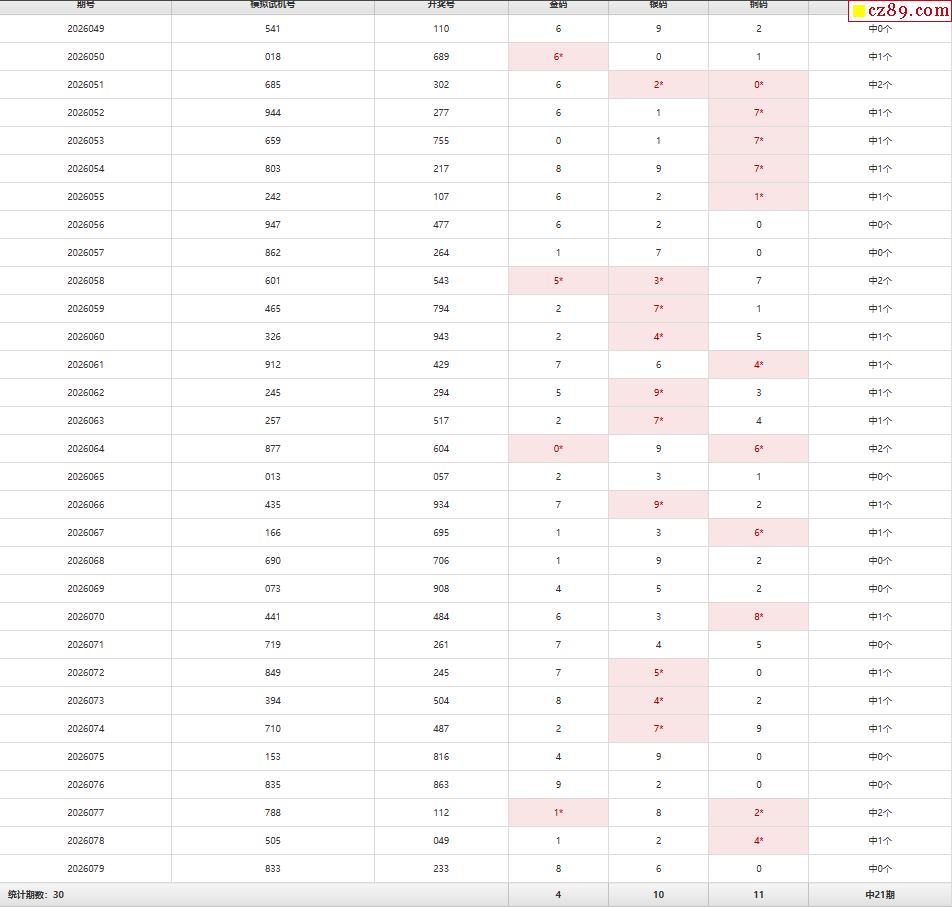
Task: Select trial number 849 in row 2026072
Action: tap(273, 673)
